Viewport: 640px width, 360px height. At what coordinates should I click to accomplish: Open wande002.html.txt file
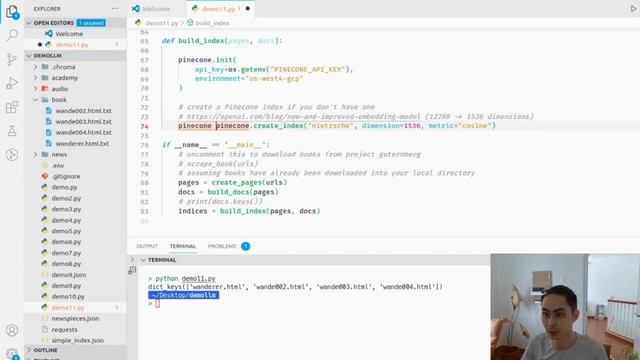click(x=84, y=111)
